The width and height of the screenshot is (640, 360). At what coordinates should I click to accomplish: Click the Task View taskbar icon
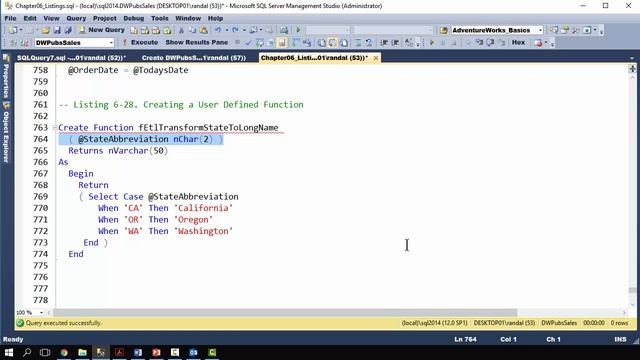pos(45,352)
